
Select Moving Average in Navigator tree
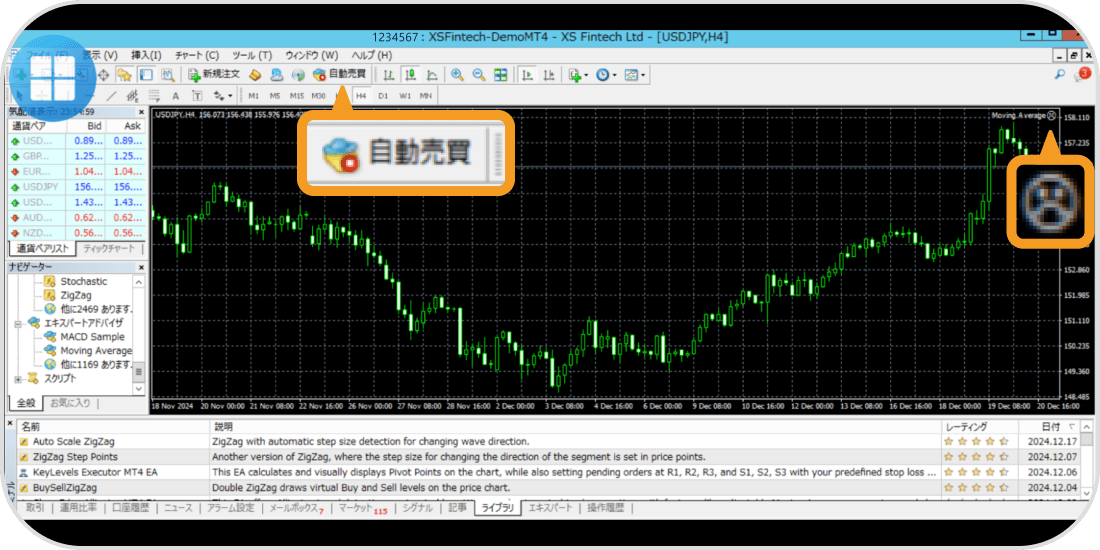pyautogui.click(x=88, y=351)
